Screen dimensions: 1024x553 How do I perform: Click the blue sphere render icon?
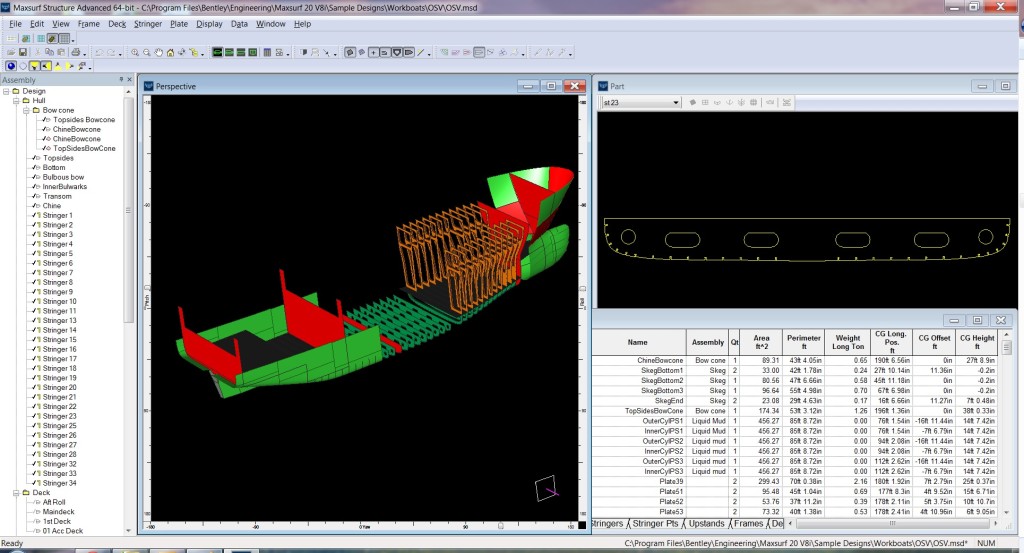point(11,66)
